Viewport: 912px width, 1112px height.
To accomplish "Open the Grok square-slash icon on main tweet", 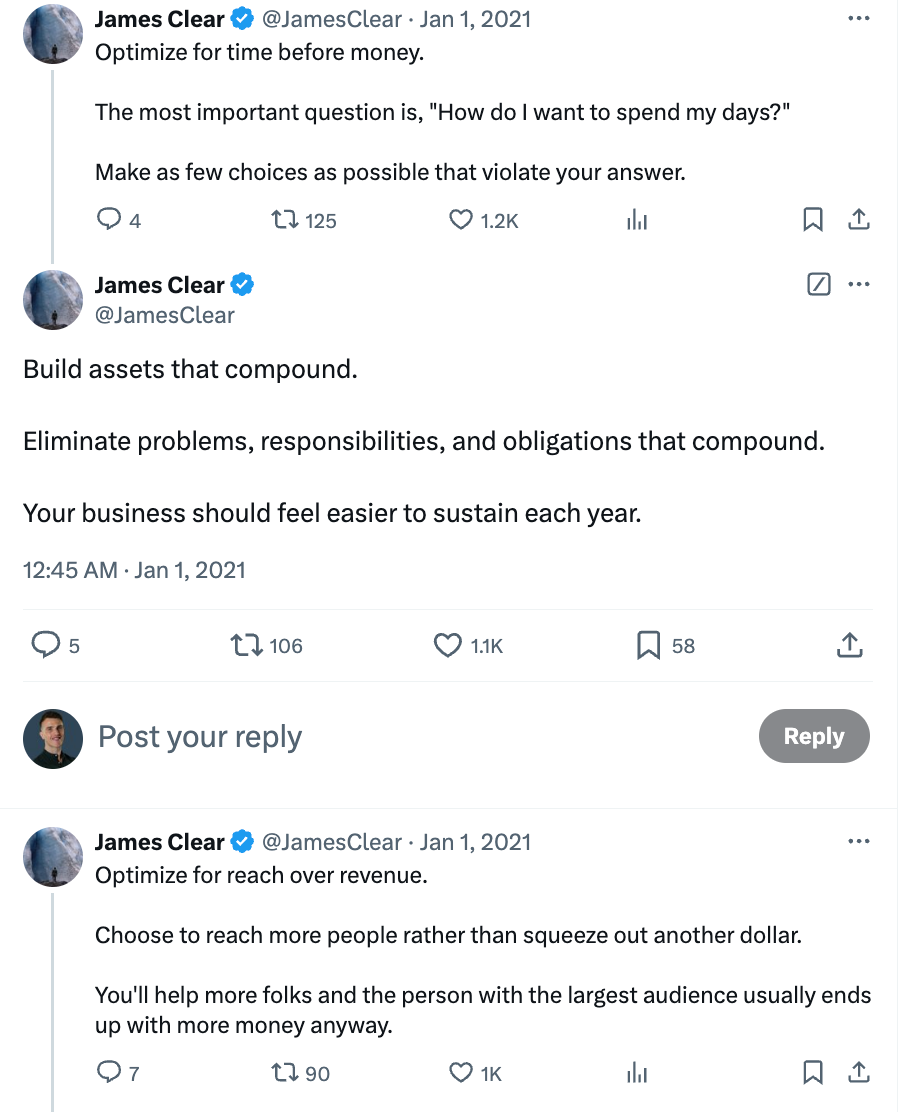I will point(818,285).
